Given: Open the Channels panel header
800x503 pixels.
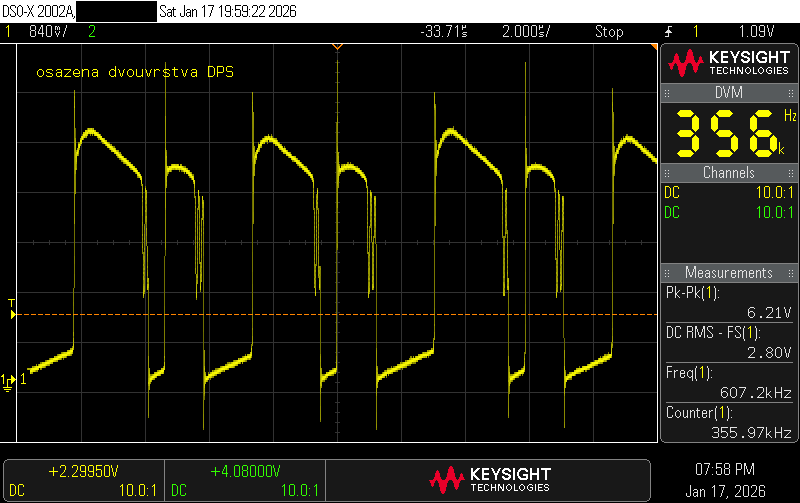Looking at the screenshot, I should click(728, 173).
